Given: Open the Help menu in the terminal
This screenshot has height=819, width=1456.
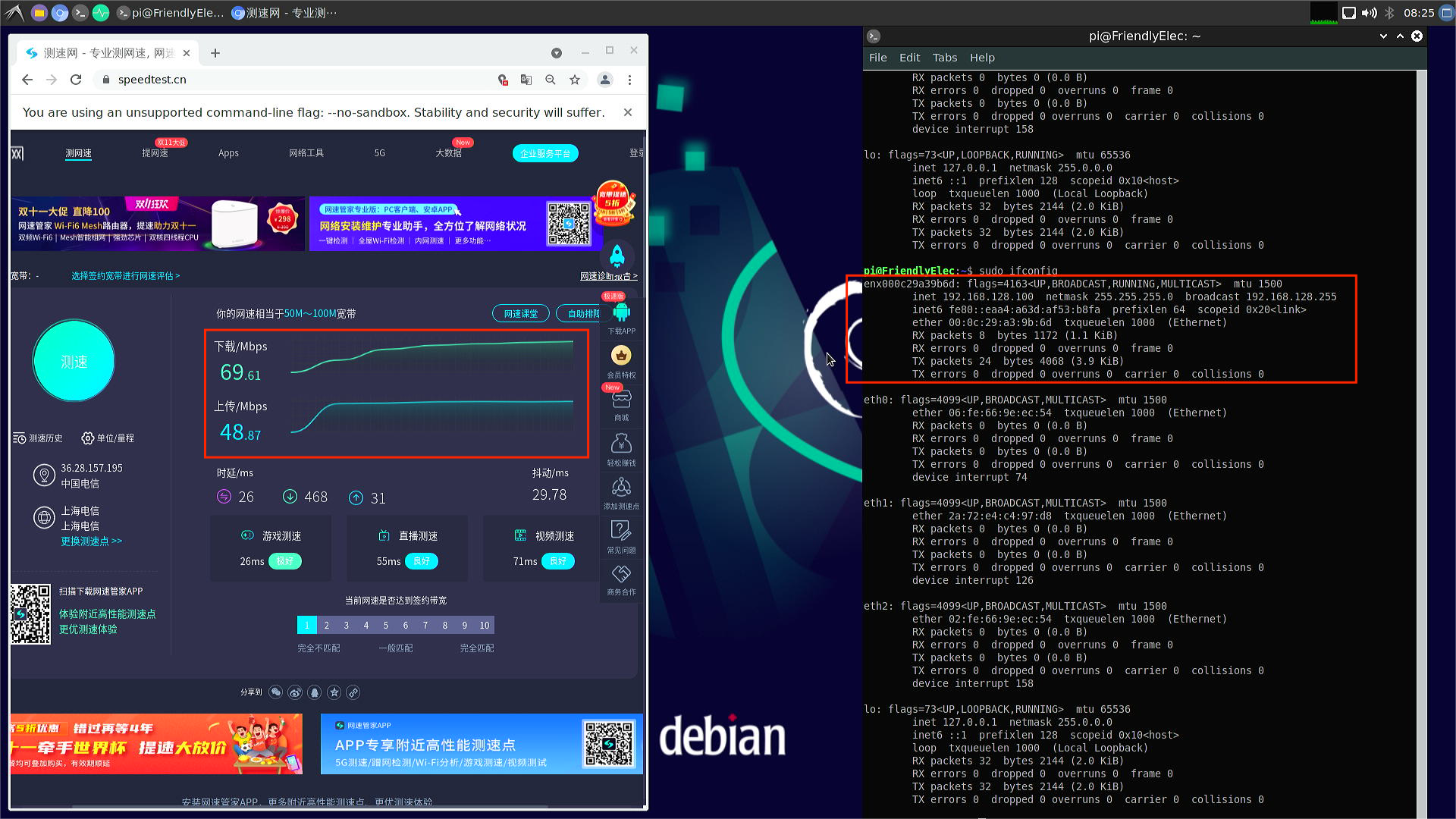Looking at the screenshot, I should click(982, 58).
